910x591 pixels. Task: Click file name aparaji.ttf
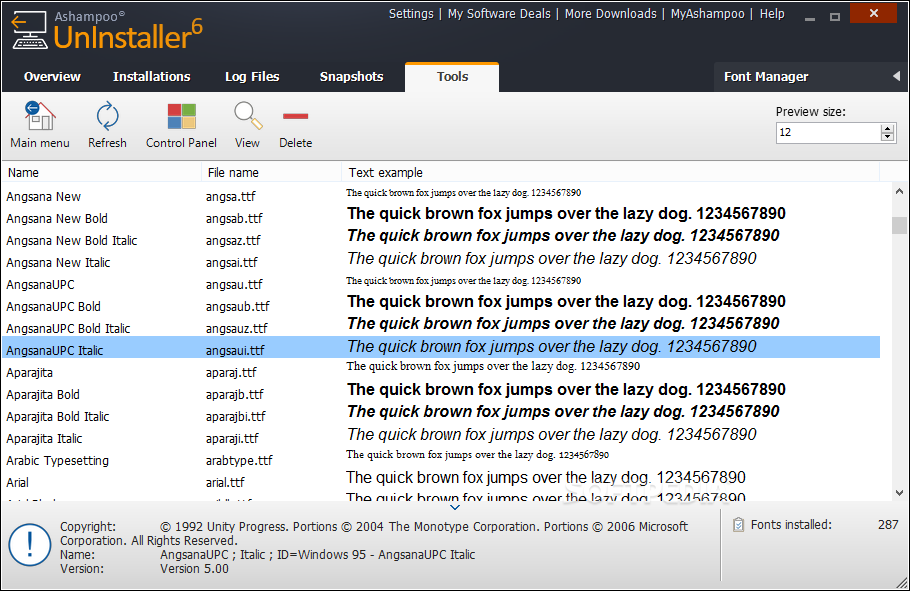232,439
